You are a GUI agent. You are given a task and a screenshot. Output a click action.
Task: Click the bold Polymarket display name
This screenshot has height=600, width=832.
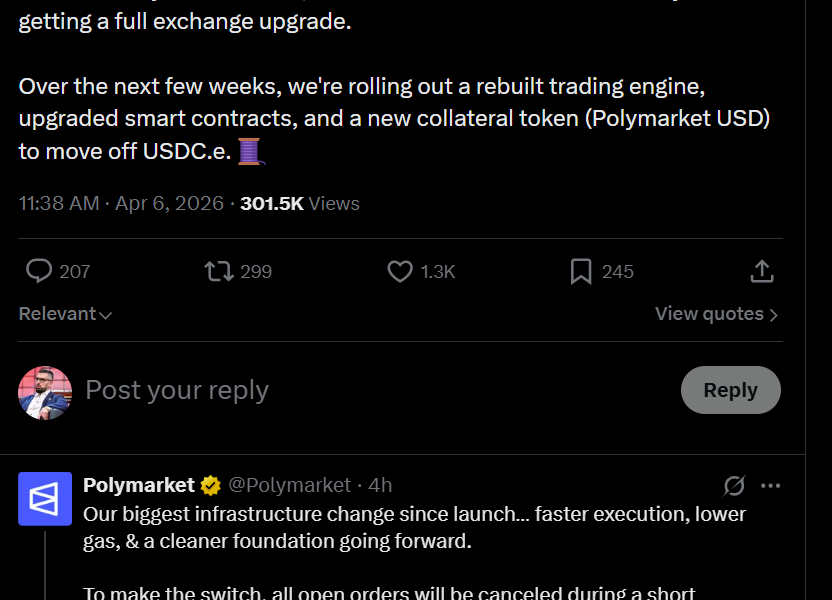click(x=139, y=486)
